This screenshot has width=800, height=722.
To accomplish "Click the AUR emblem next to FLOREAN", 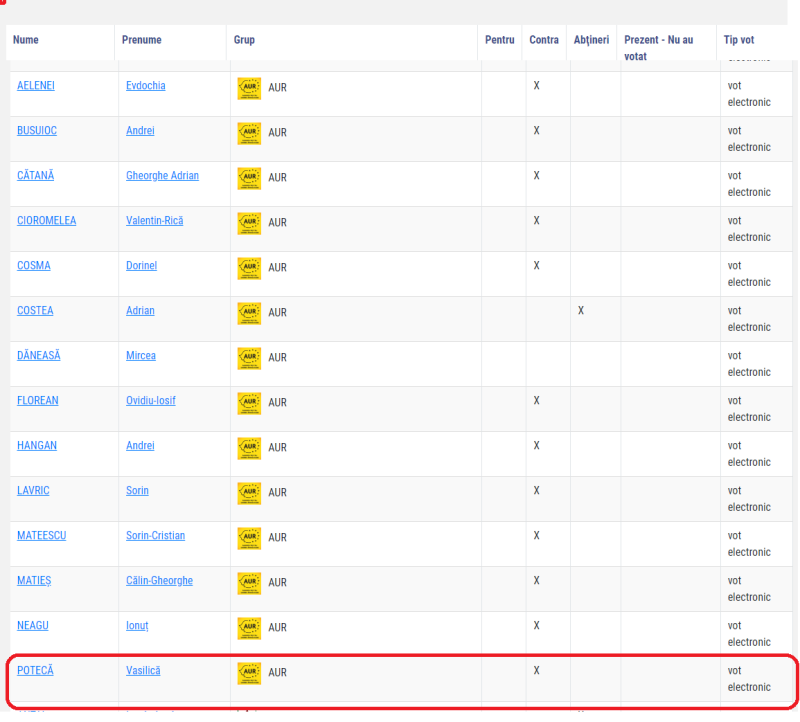I will [249, 403].
